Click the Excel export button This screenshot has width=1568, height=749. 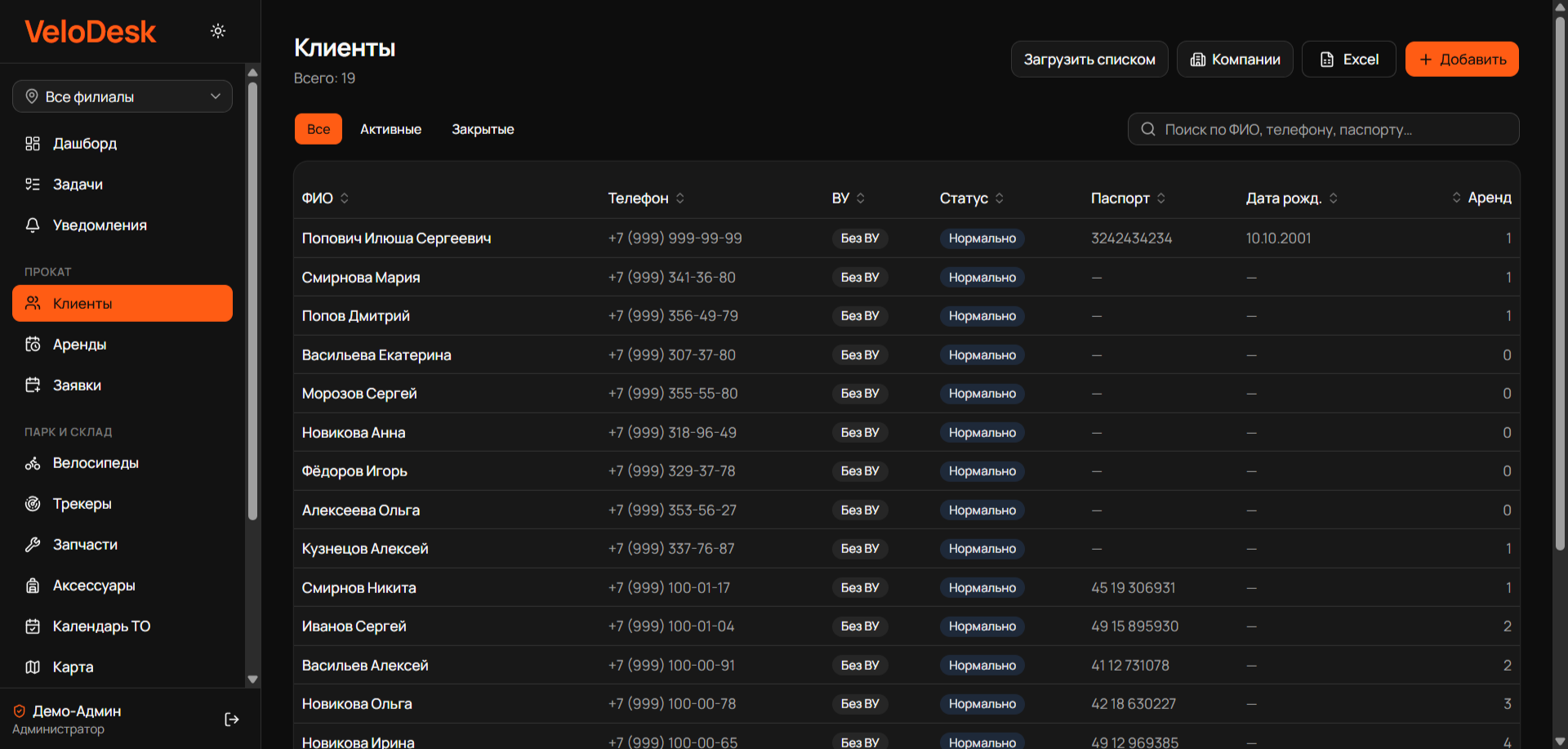coord(1349,59)
